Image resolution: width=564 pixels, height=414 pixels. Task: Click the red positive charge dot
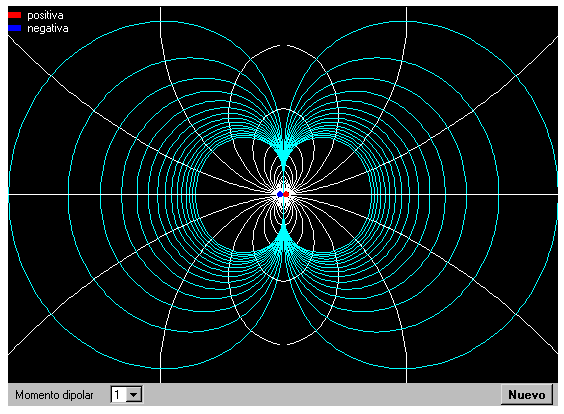tap(286, 194)
